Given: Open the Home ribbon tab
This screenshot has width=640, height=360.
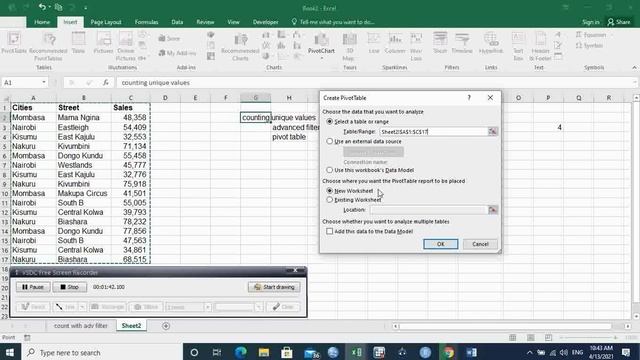Looking at the screenshot, I should click(42, 22).
